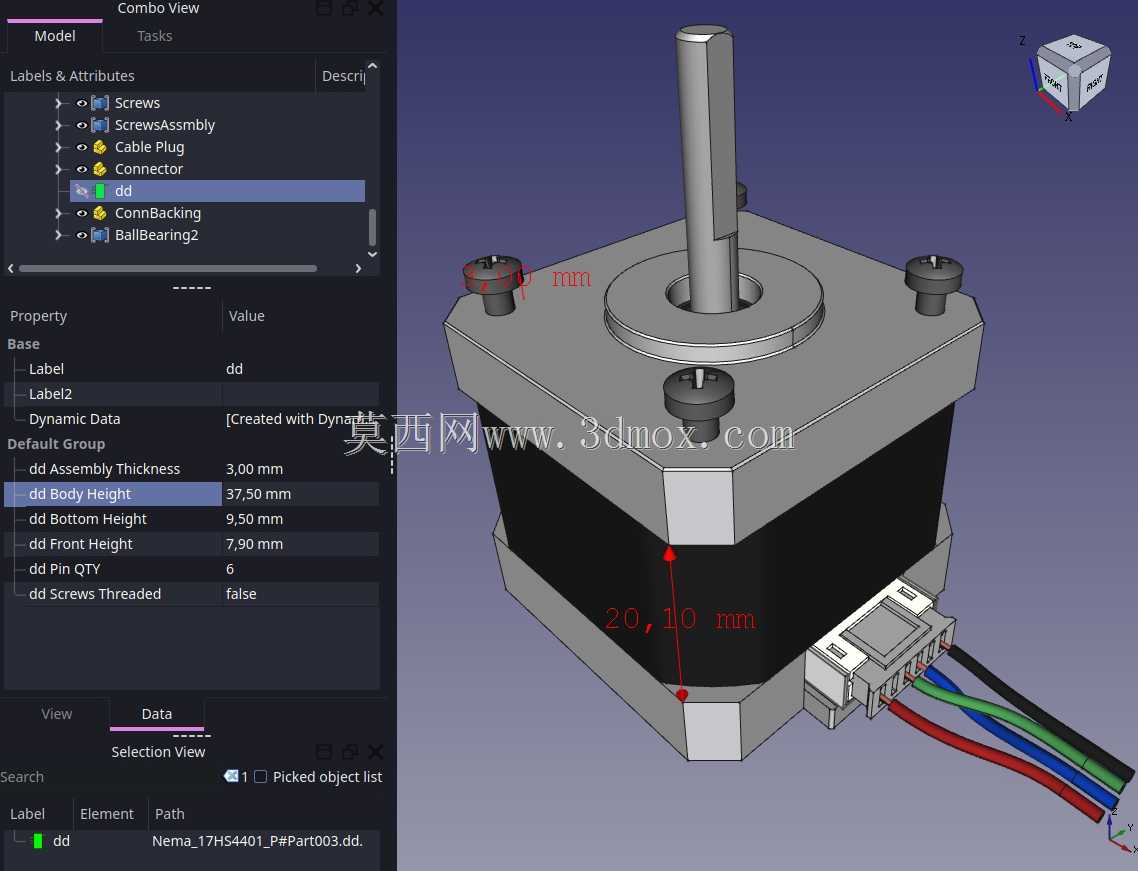Hide the Connector part

(x=81, y=169)
